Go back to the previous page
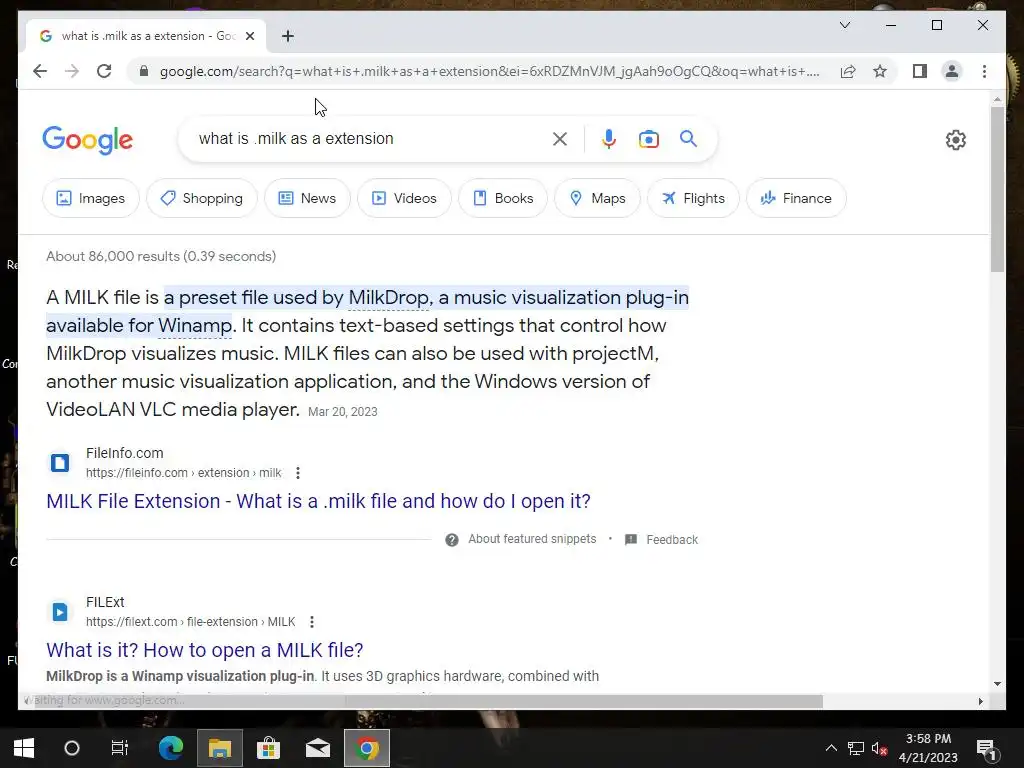This screenshot has height=768, width=1024. [40, 71]
